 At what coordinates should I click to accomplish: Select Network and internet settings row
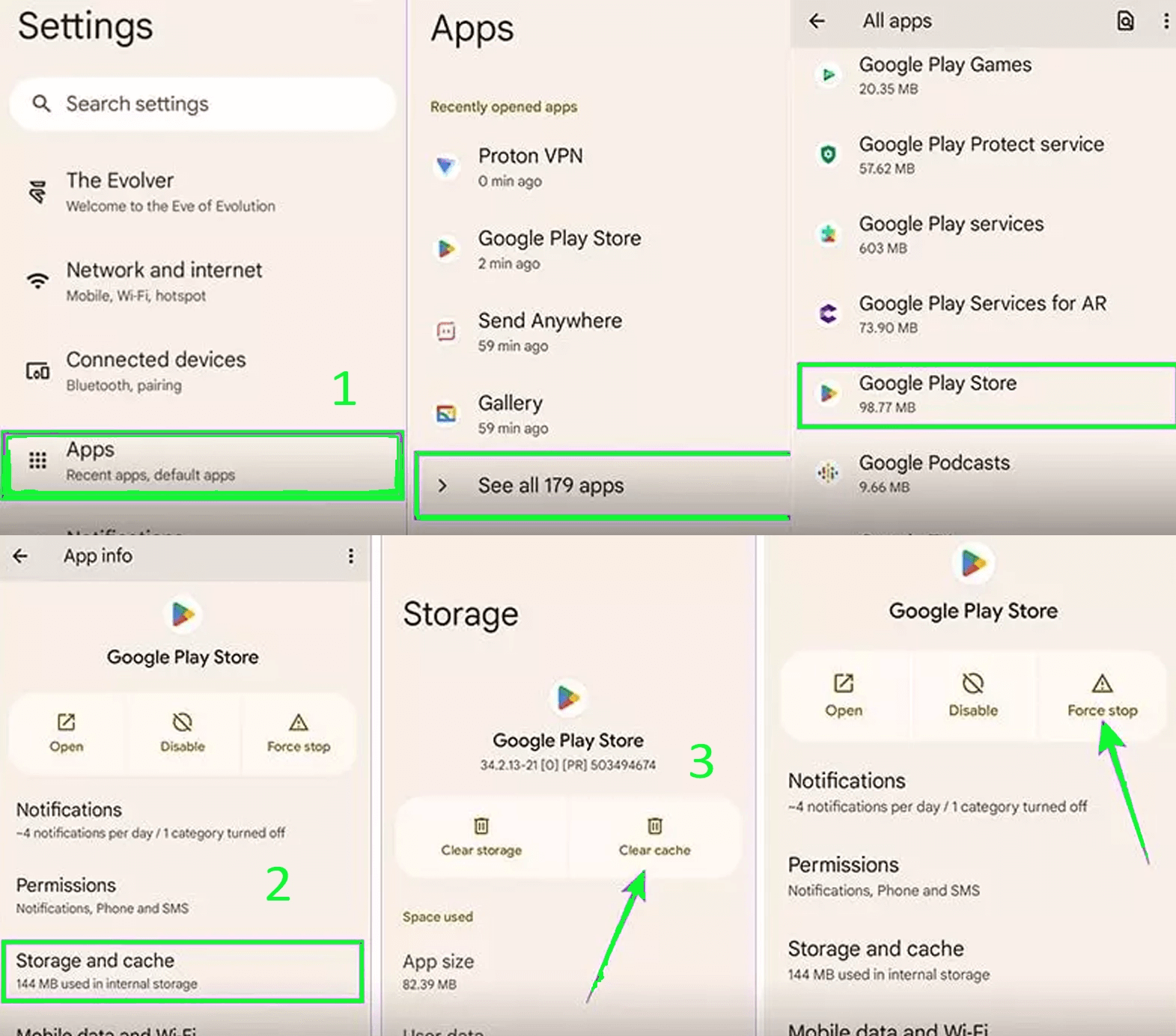click(x=202, y=281)
